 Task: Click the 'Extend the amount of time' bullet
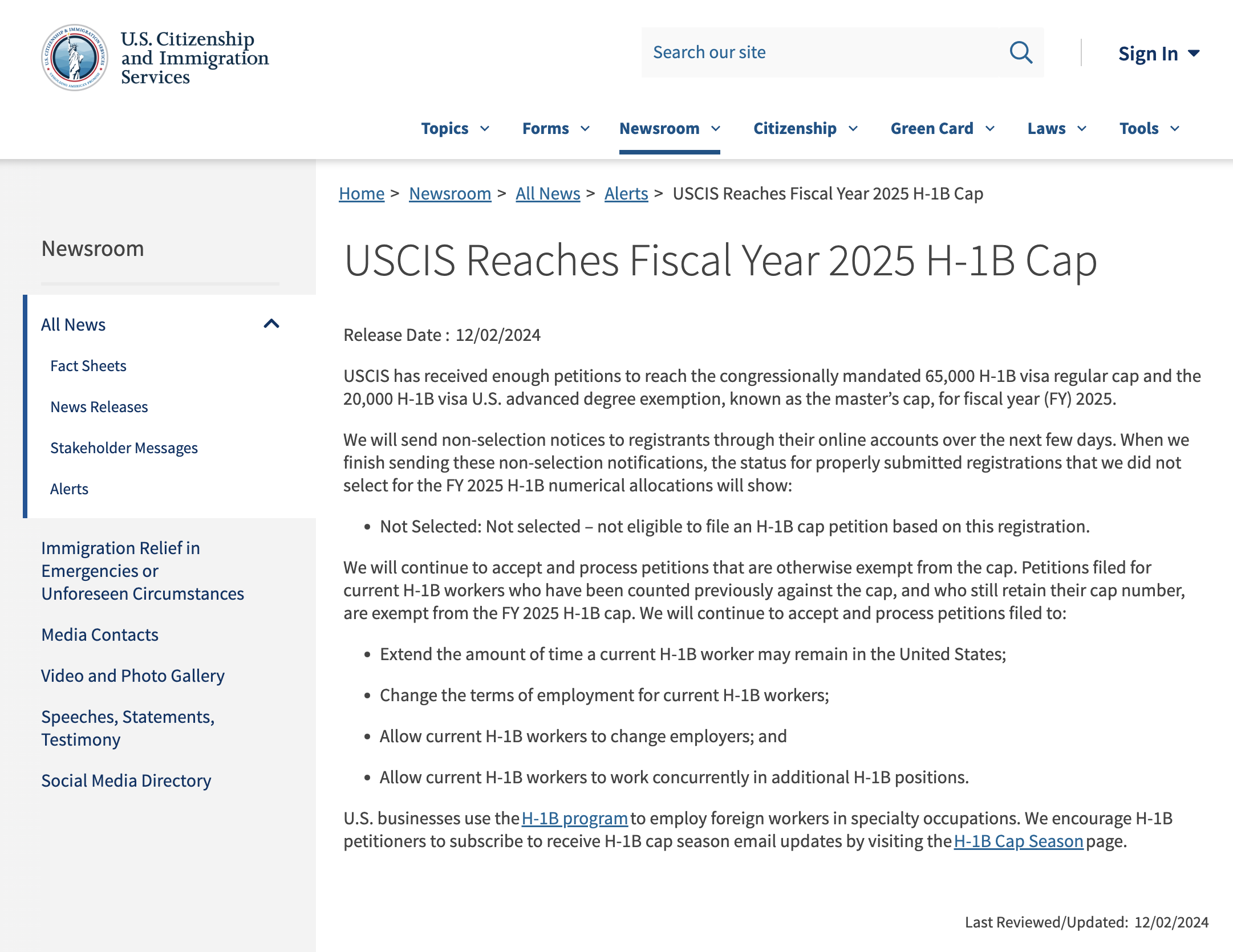click(x=693, y=654)
